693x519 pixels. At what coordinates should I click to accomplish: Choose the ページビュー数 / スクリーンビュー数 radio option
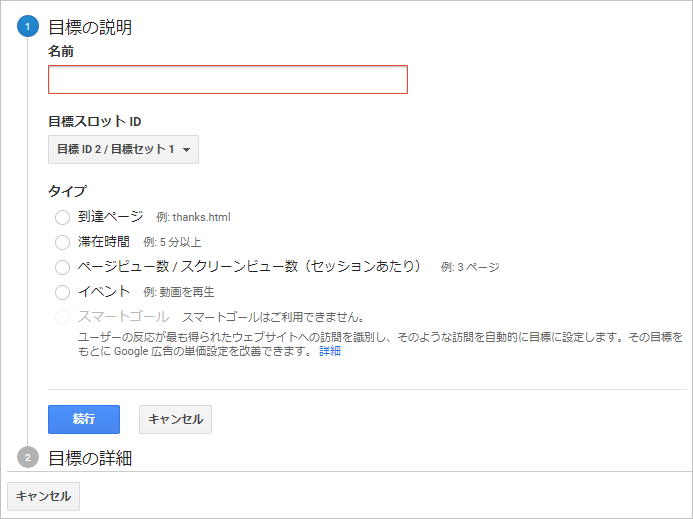coord(62,267)
